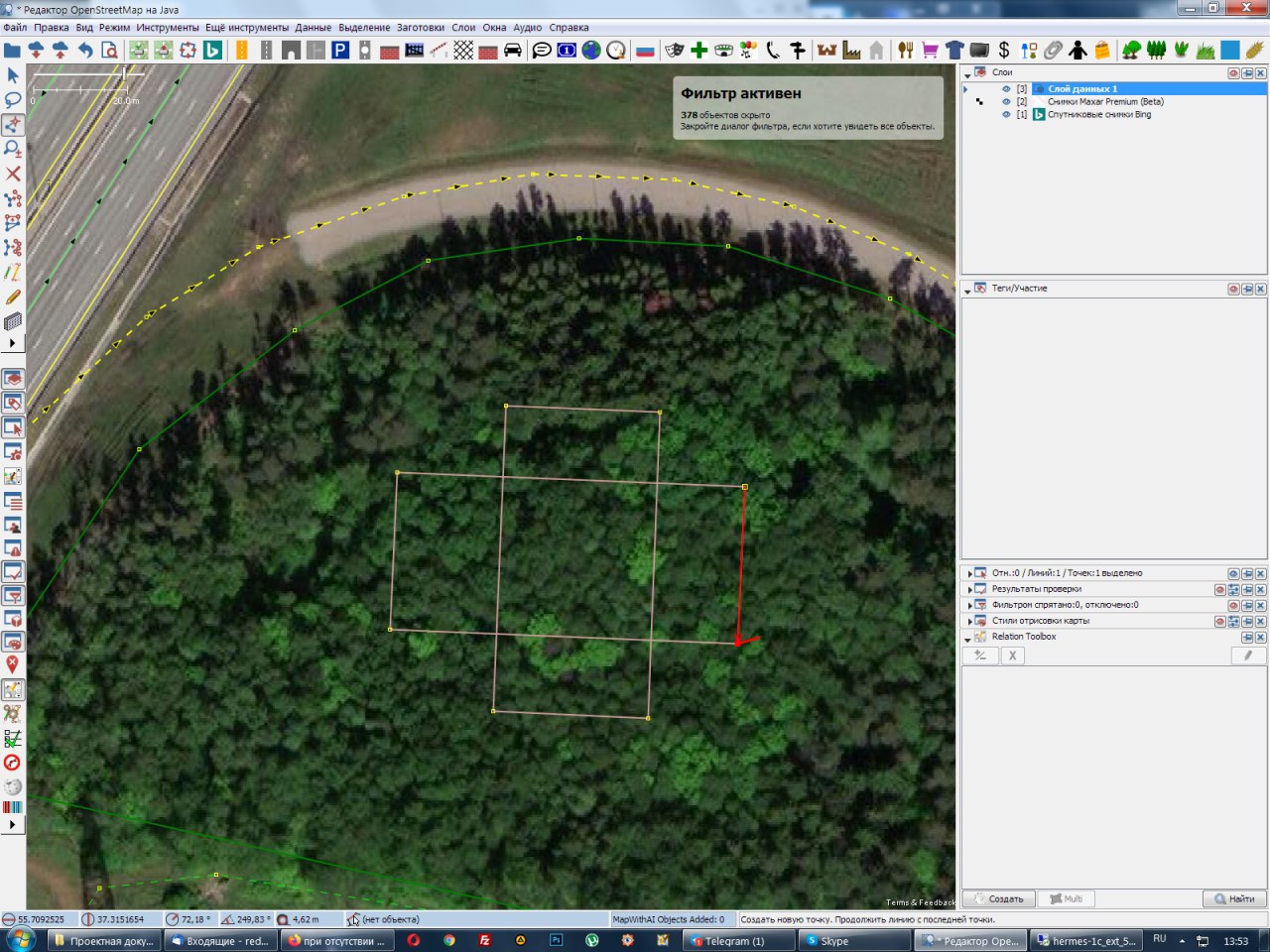This screenshot has width=1270, height=952.
Task: Select the zoom magnifier tool
Action: coord(13,149)
